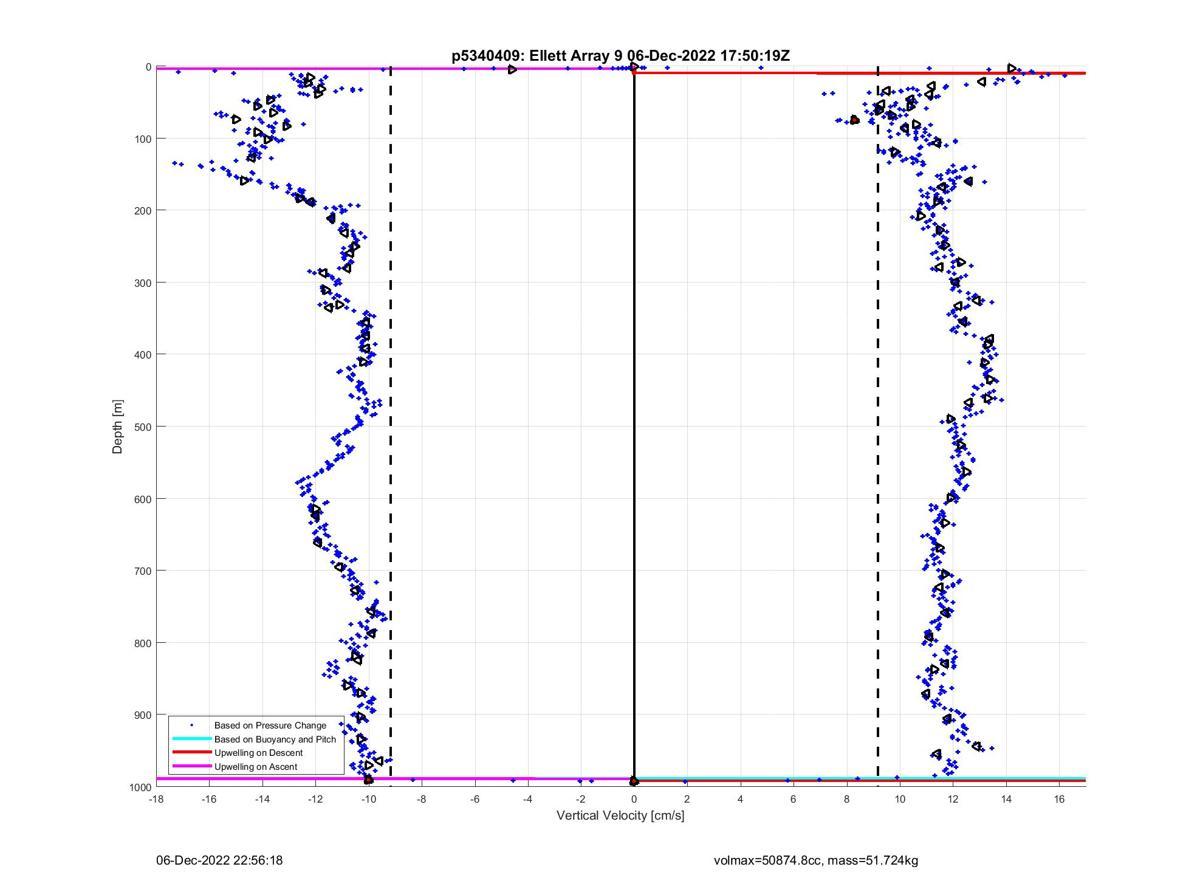Click the red line swatch in legend
The image size is (1200, 885).
point(191,753)
